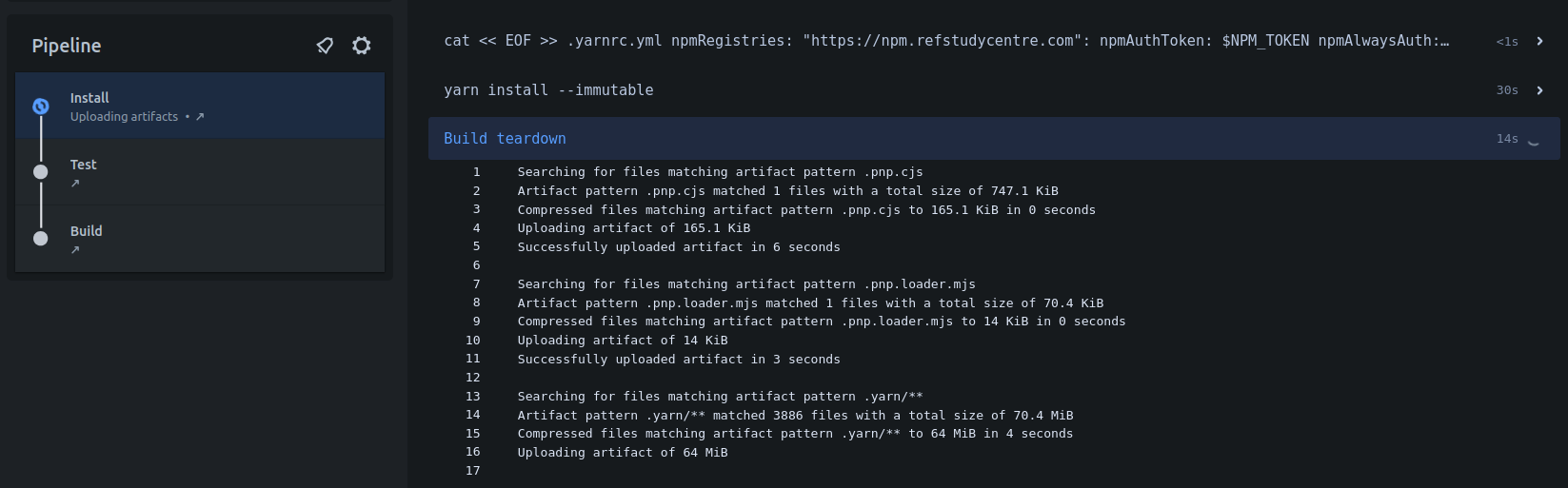1568x488 pixels.
Task: Select the Build pipeline step
Action: click(200, 239)
